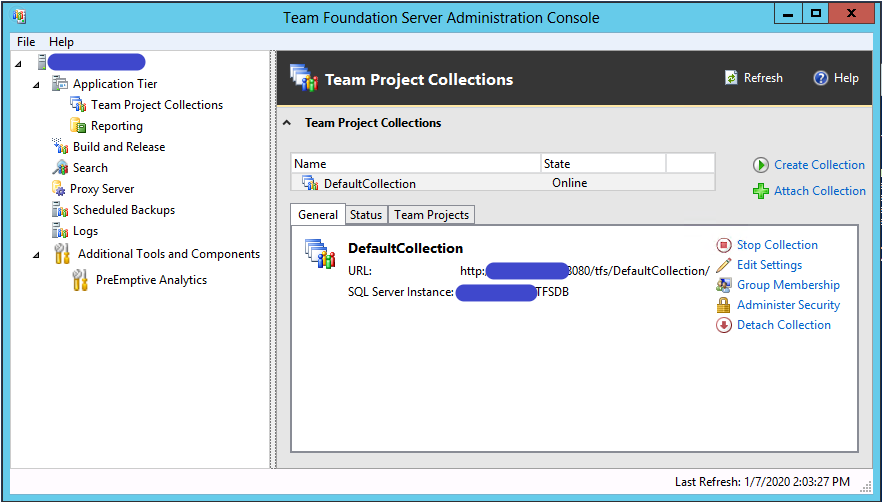Image resolution: width=882 pixels, height=502 pixels.
Task: Click the Attach Collection link
Action: tap(820, 191)
